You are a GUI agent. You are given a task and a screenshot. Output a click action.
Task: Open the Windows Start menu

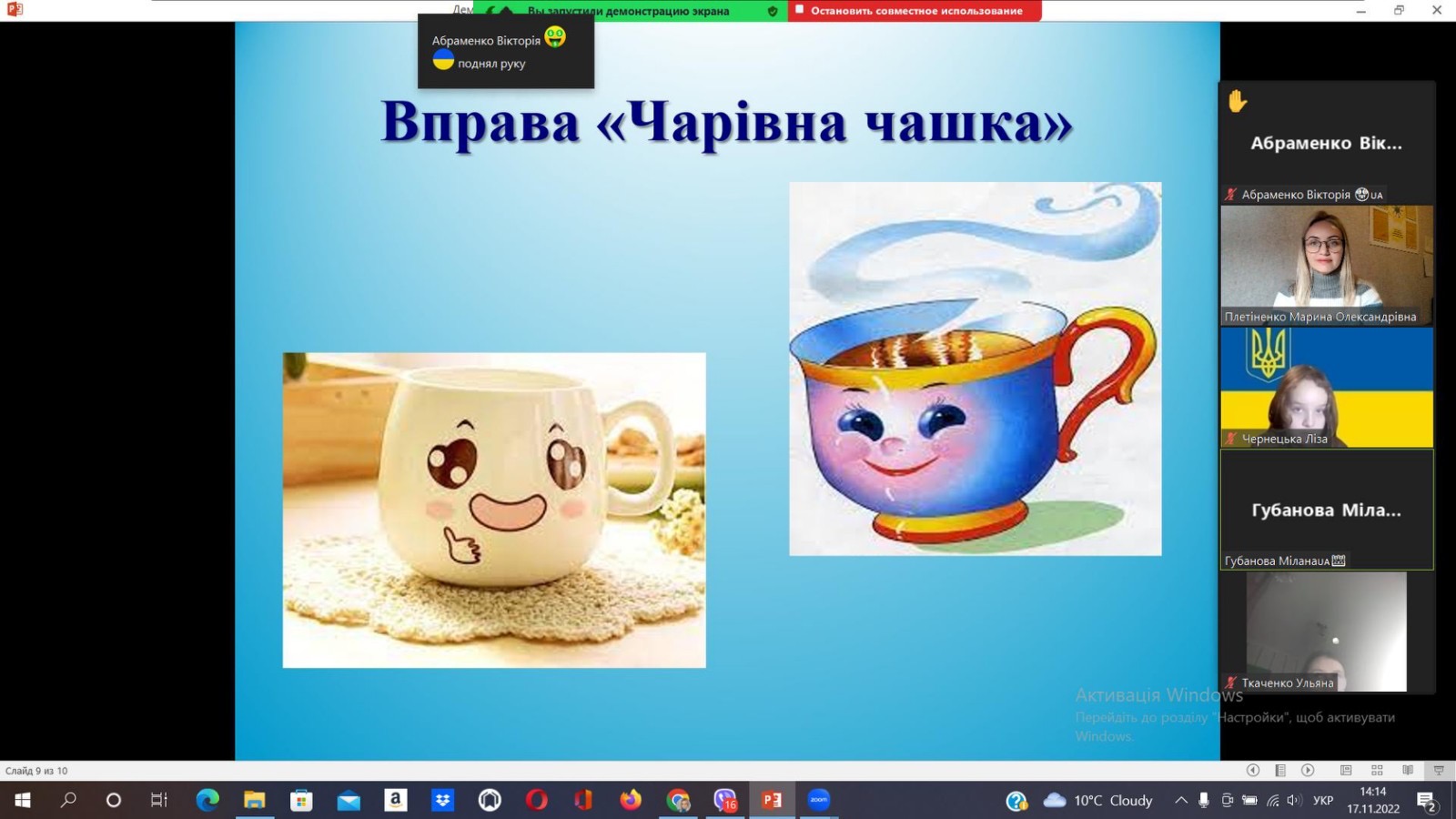tap(23, 800)
